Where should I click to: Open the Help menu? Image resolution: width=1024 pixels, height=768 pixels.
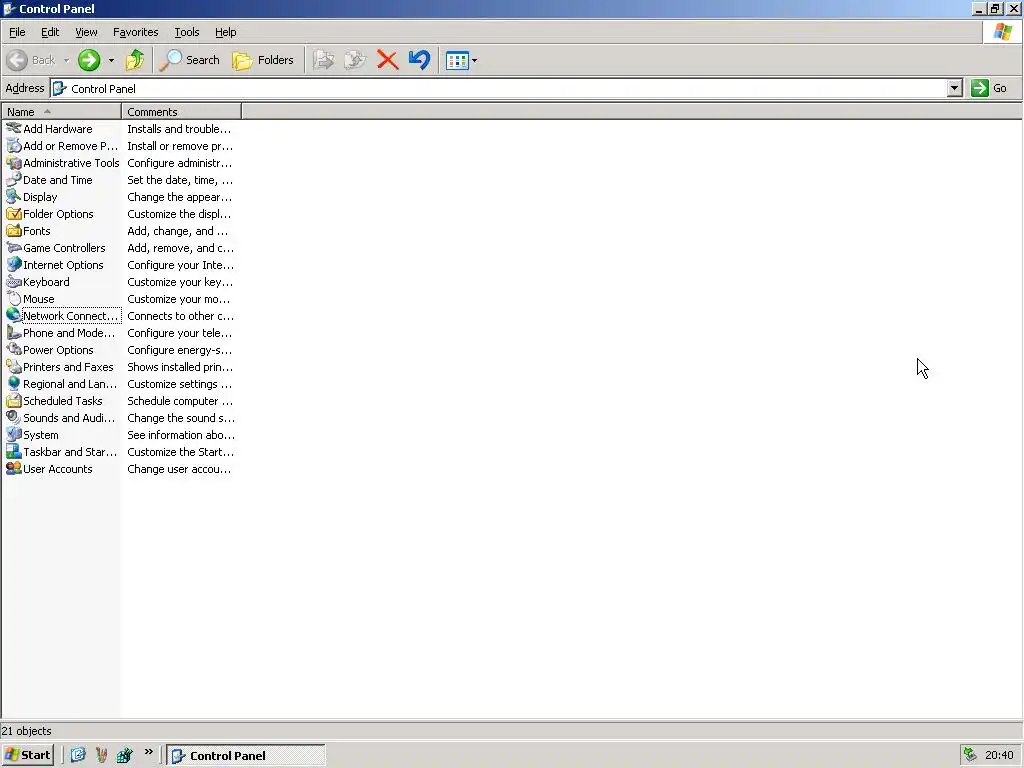click(226, 32)
